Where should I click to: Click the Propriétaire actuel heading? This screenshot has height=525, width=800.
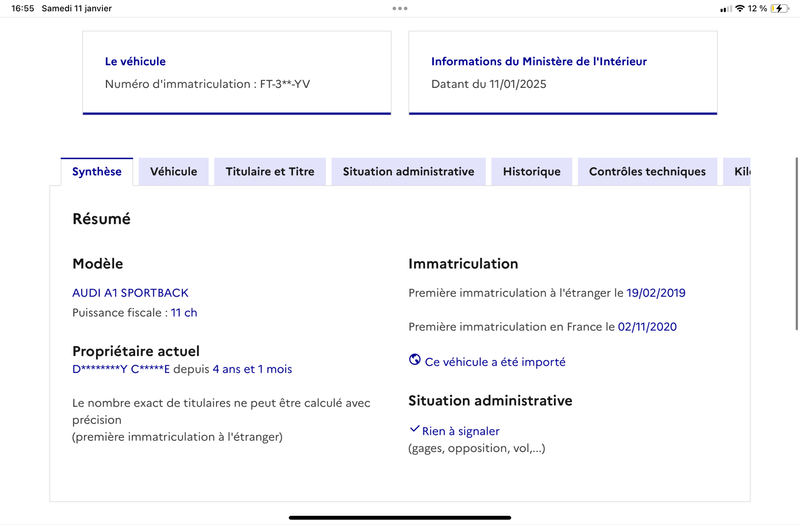[x=136, y=351]
